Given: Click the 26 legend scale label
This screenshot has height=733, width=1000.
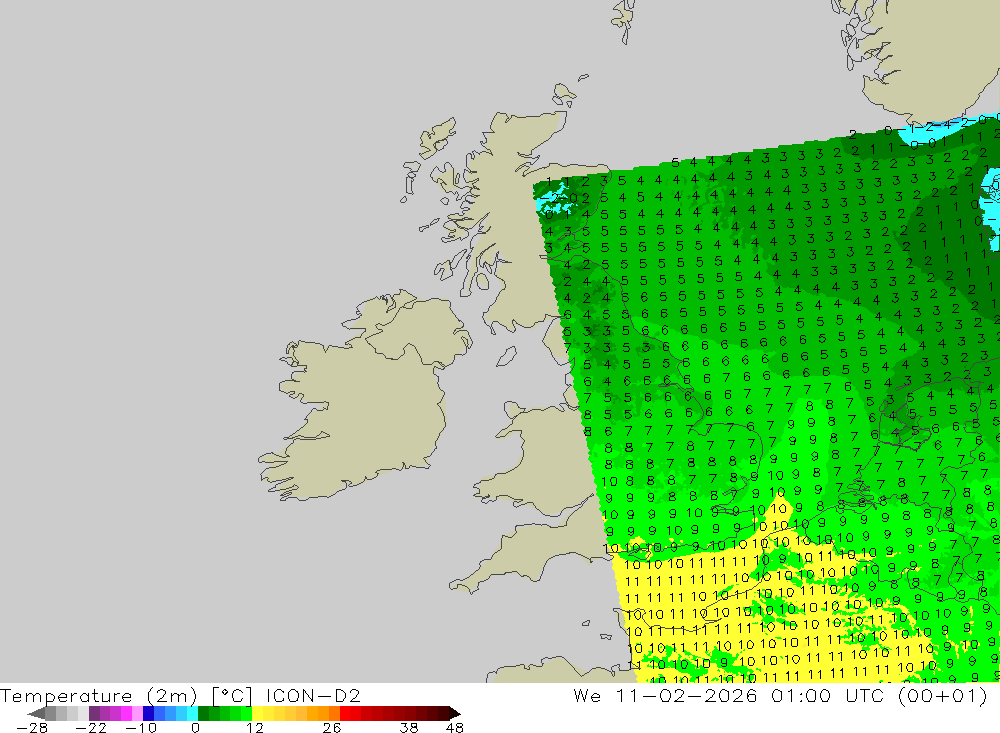Looking at the screenshot, I should click(x=332, y=728).
